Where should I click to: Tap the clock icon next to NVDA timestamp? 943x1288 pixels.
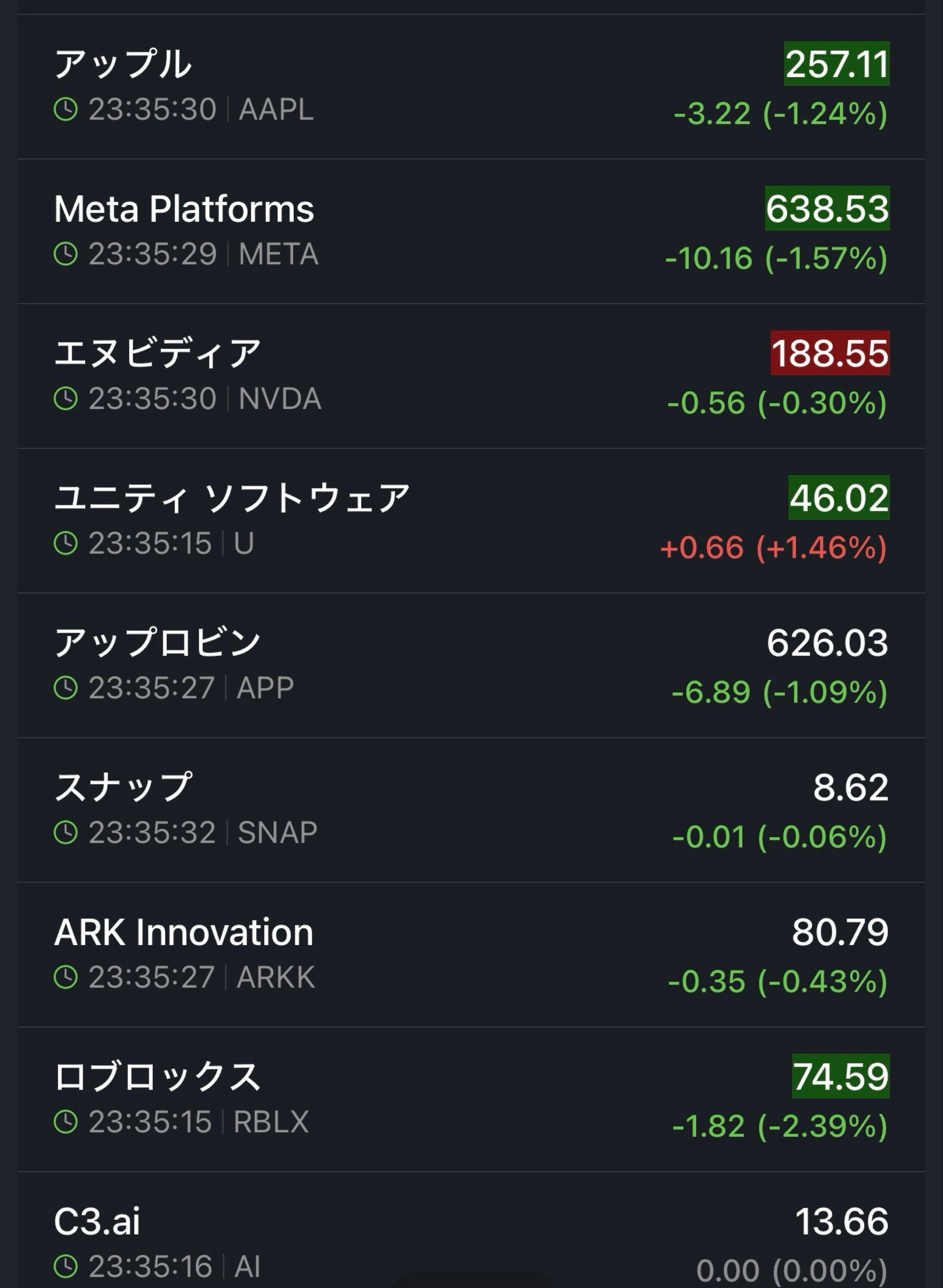65,399
